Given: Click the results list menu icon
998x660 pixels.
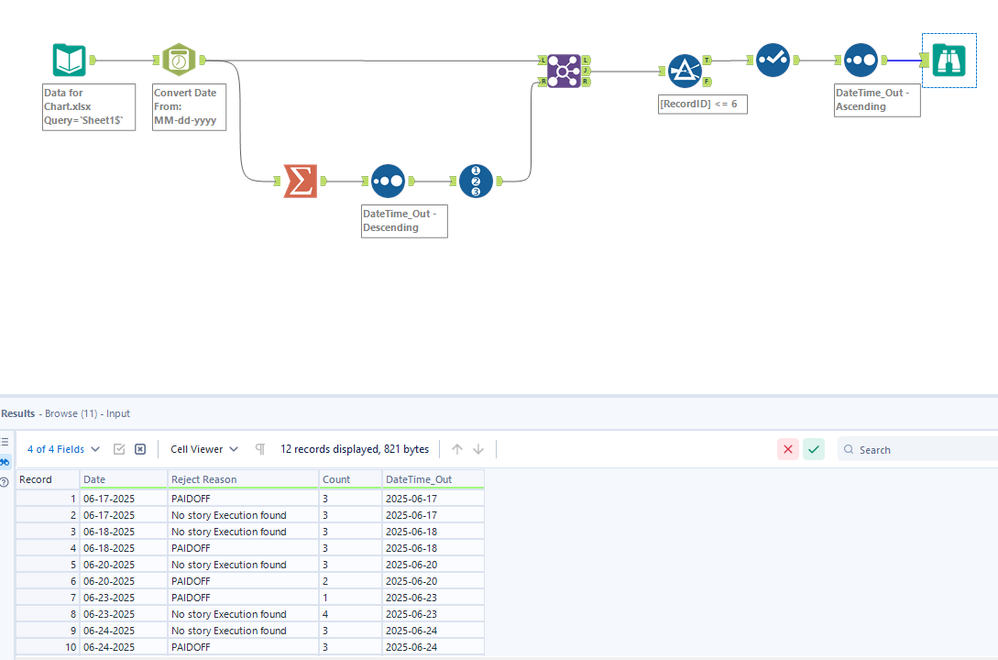Looking at the screenshot, I should point(5,442).
